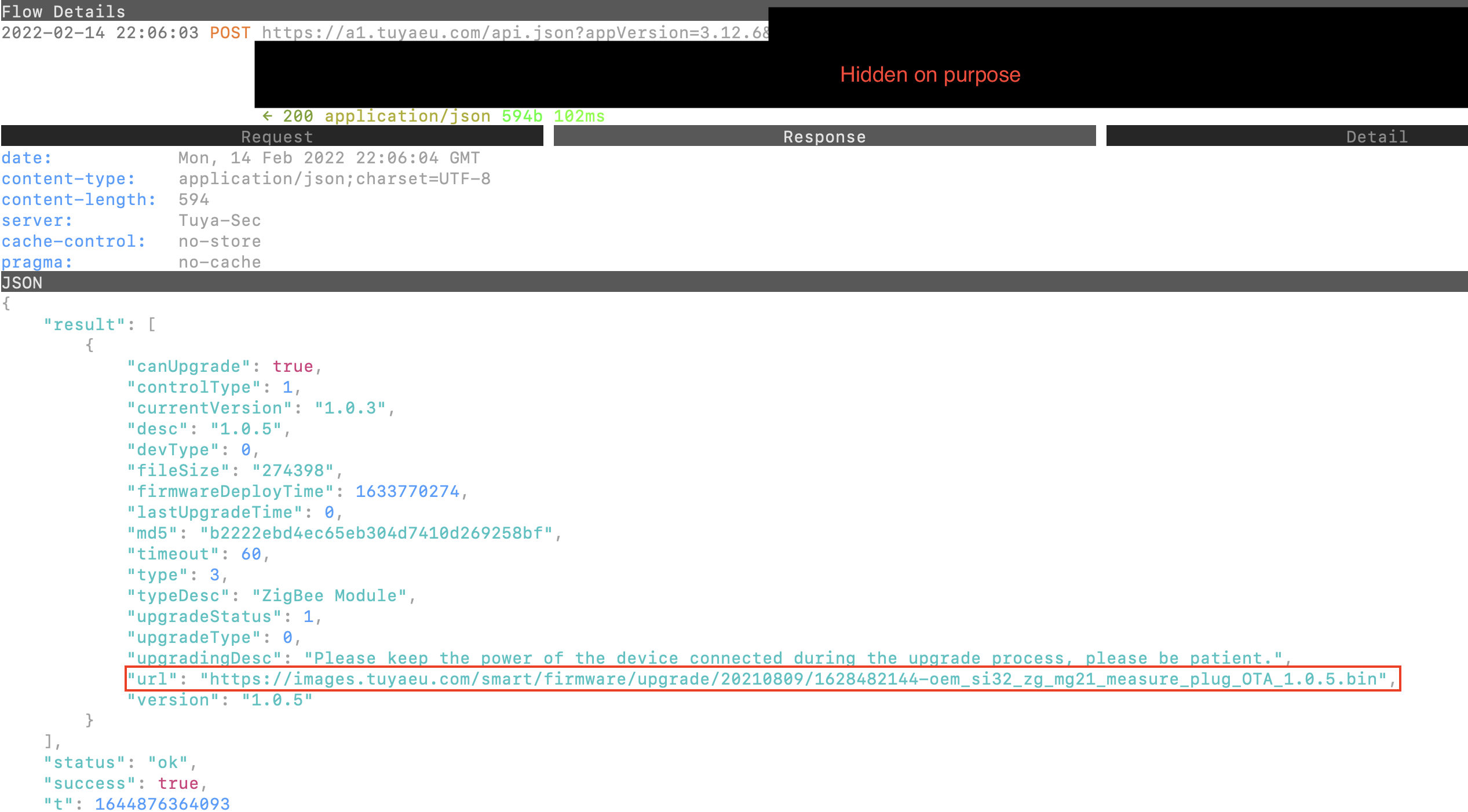Click the response application/json content type
This screenshot has height=812, width=1468.
pyautogui.click(x=407, y=116)
